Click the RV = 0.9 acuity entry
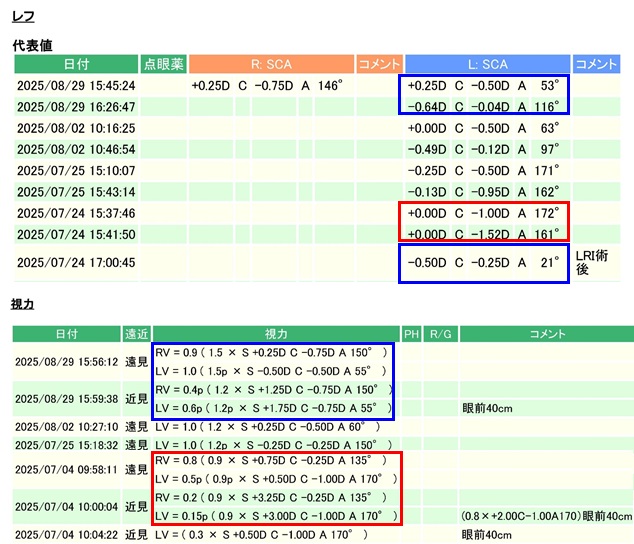634x544 pixels. (270, 353)
